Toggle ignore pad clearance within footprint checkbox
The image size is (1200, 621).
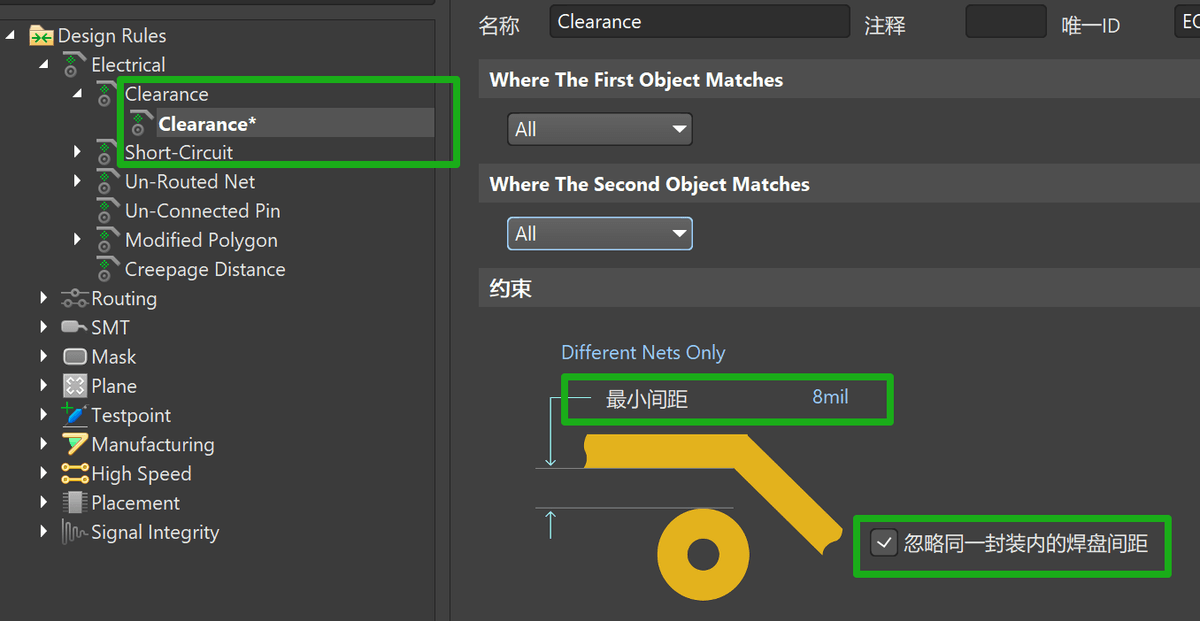[x=884, y=543]
